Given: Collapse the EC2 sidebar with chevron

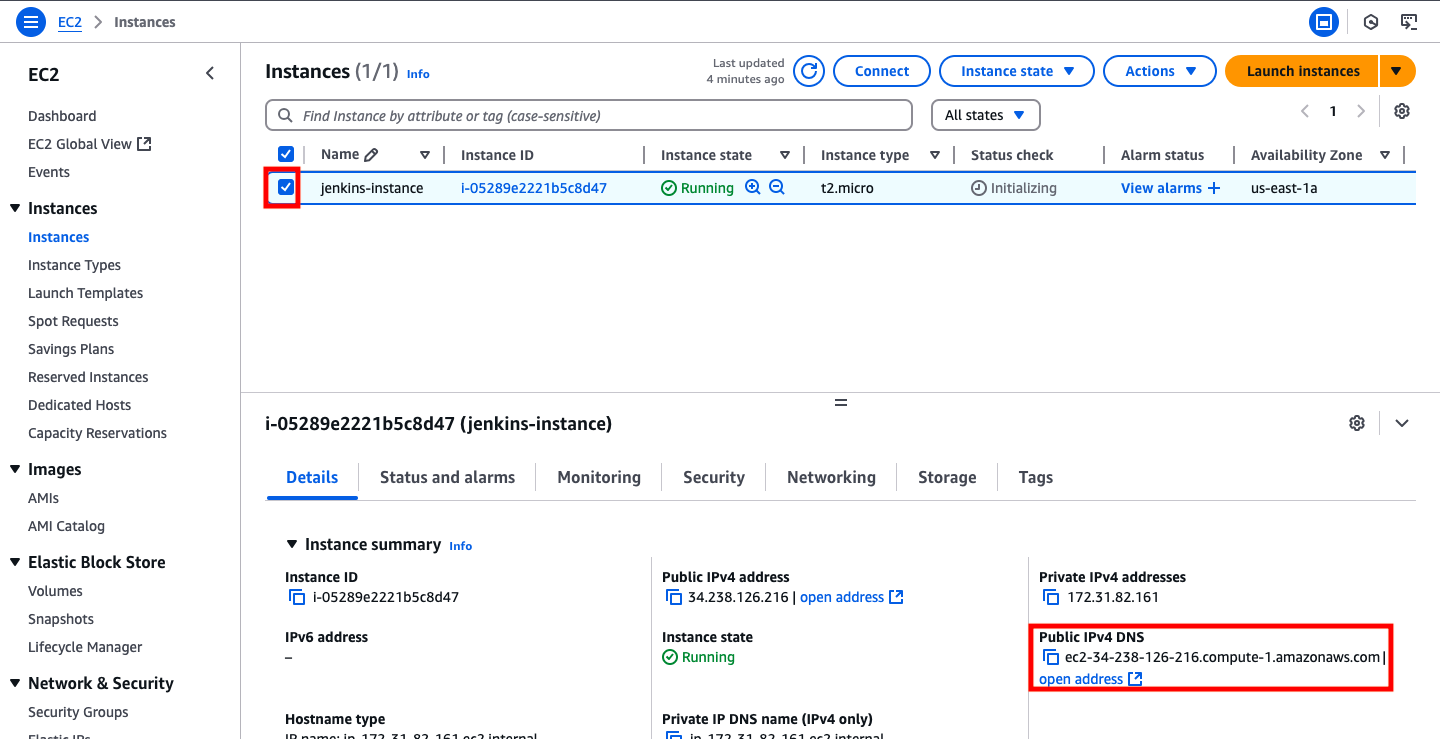Looking at the screenshot, I should pyautogui.click(x=210, y=73).
